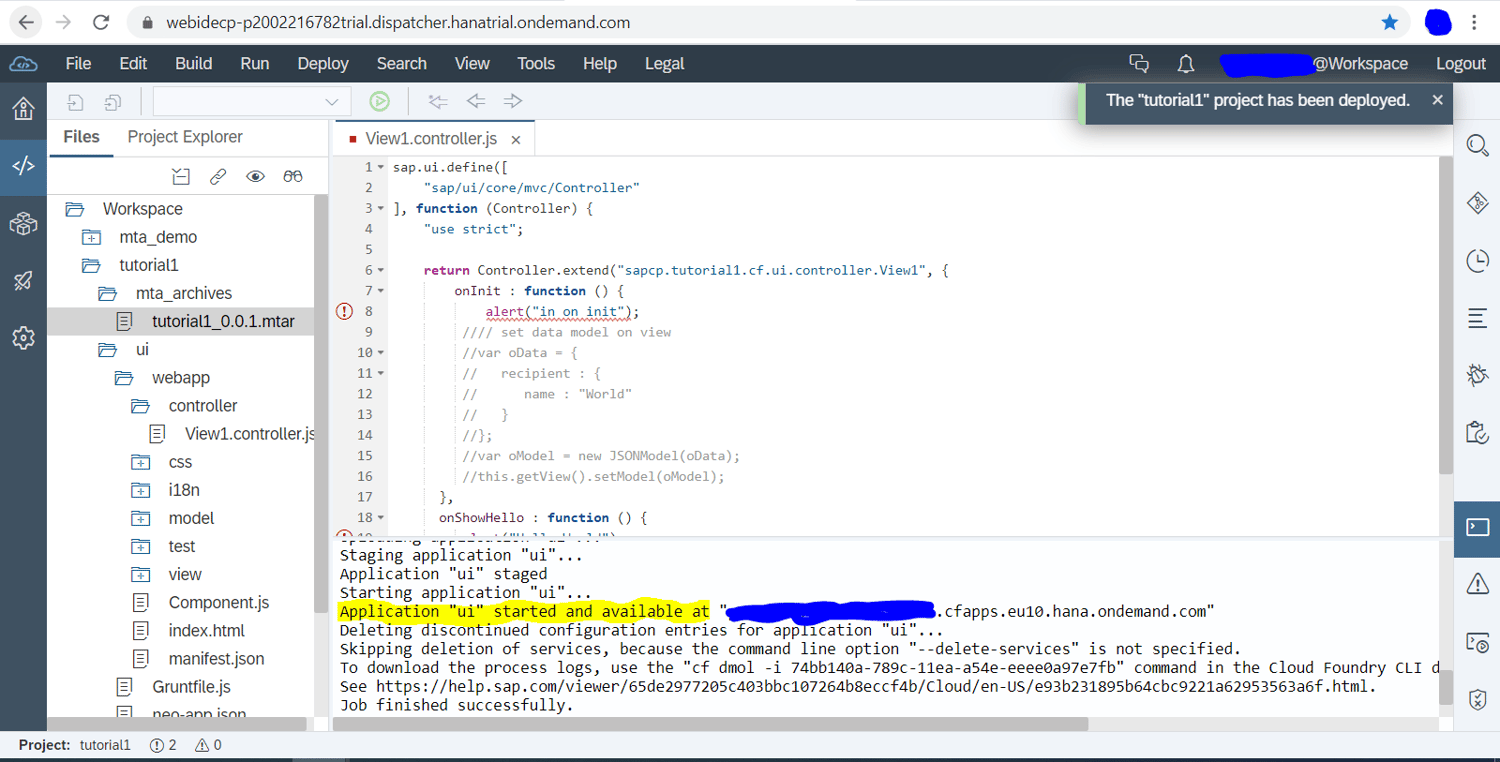Switch to the Project Explorer tab
The width and height of the screenshot is (1500, 762).
[x=184, y=137]
